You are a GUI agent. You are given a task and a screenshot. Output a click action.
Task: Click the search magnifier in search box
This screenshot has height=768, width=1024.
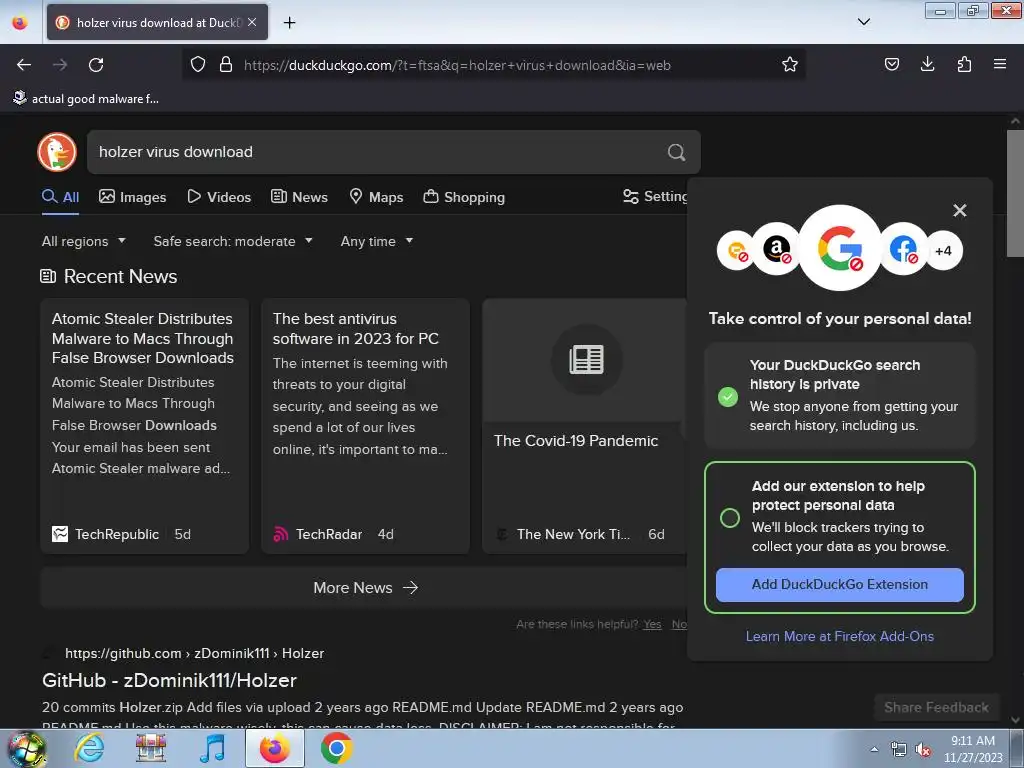[677, 152]
